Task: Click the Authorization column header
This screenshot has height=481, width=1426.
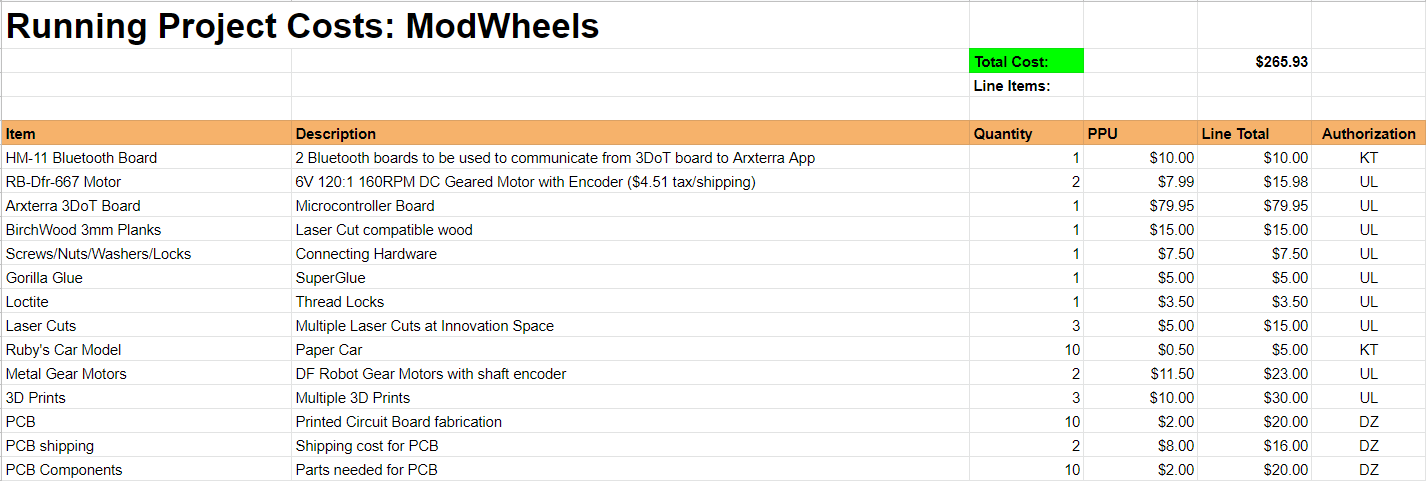Action: click(1369, 133)
